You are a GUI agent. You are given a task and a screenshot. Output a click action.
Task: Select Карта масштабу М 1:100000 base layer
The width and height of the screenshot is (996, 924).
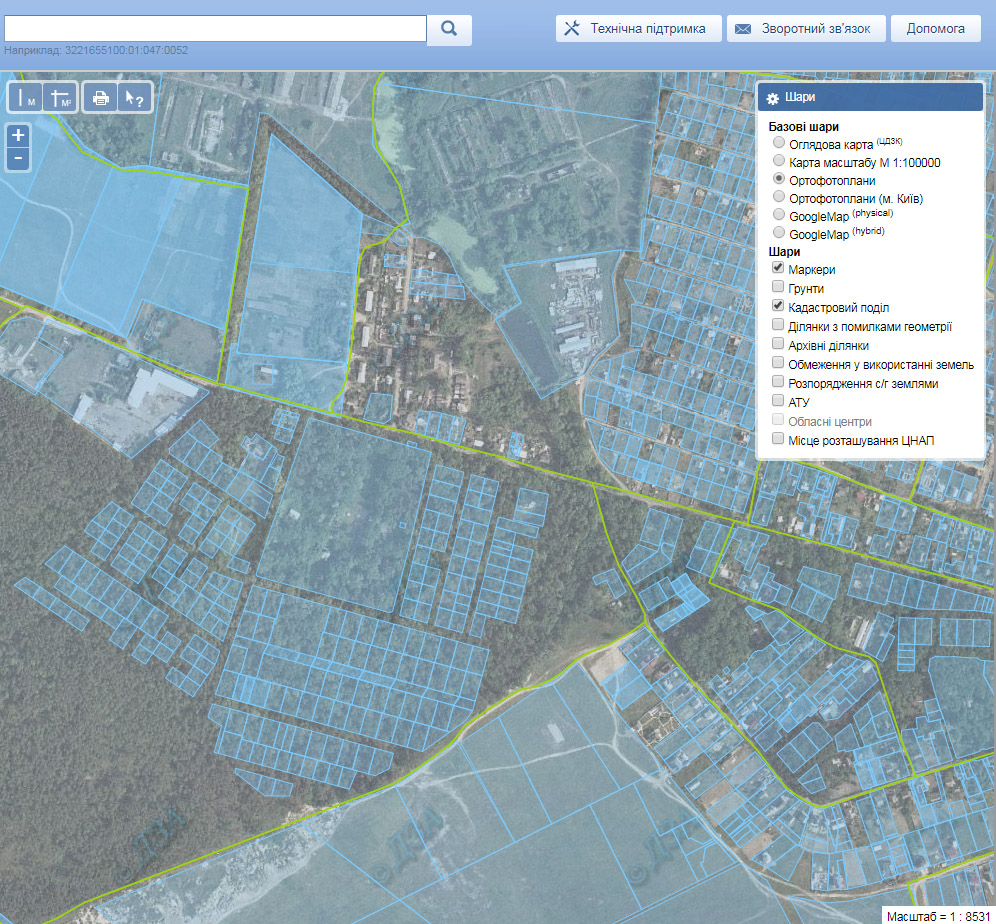click(779, 160)
